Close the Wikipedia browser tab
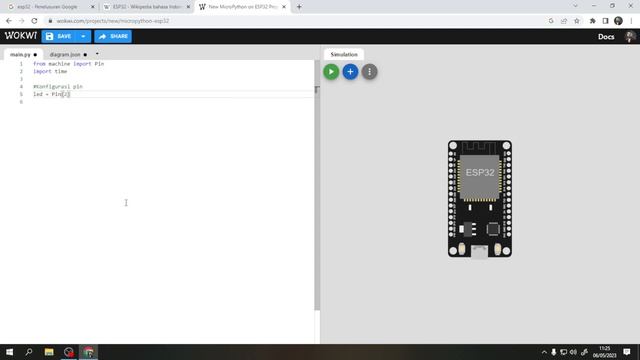The width and height of the screenshot is (640, 360). [188, 7]
